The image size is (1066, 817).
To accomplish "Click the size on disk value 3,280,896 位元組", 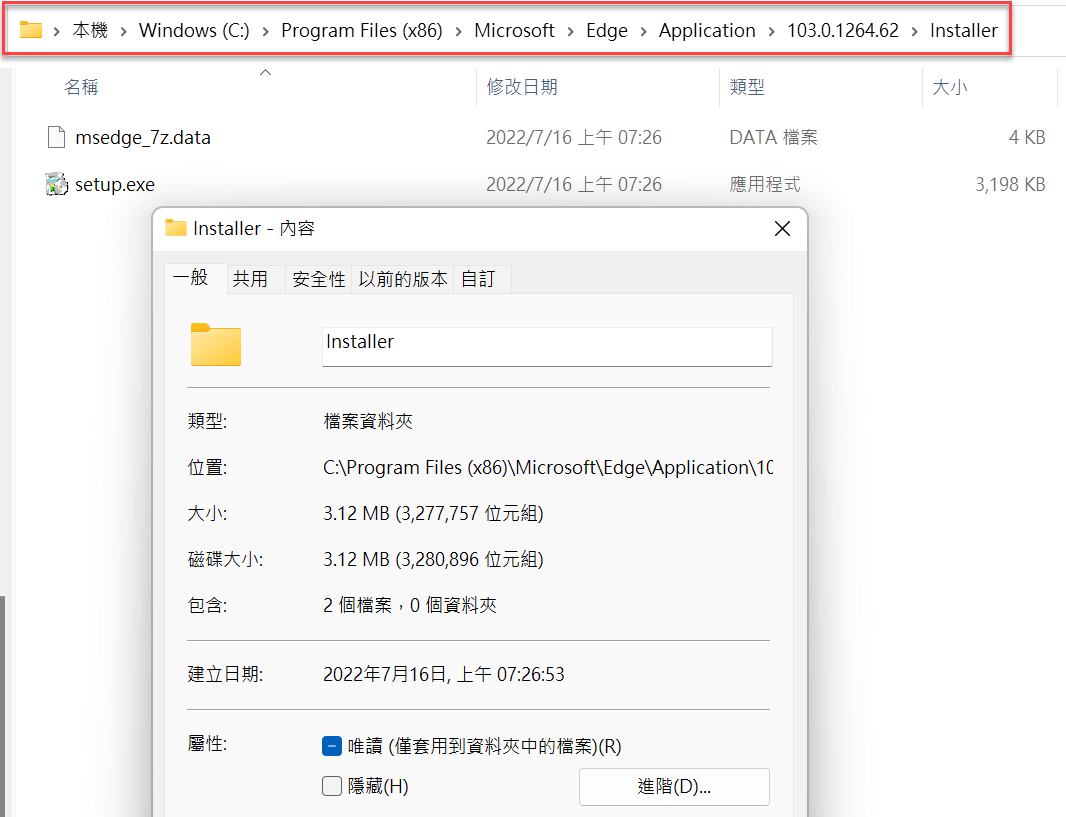I will [x=433, y=559].
